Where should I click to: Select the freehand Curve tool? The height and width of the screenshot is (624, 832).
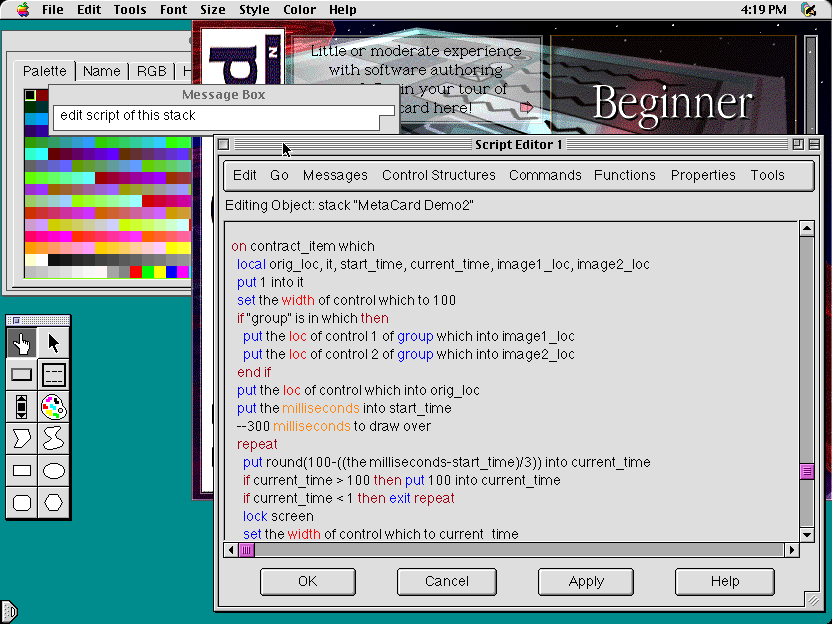[x=54, y=438]
